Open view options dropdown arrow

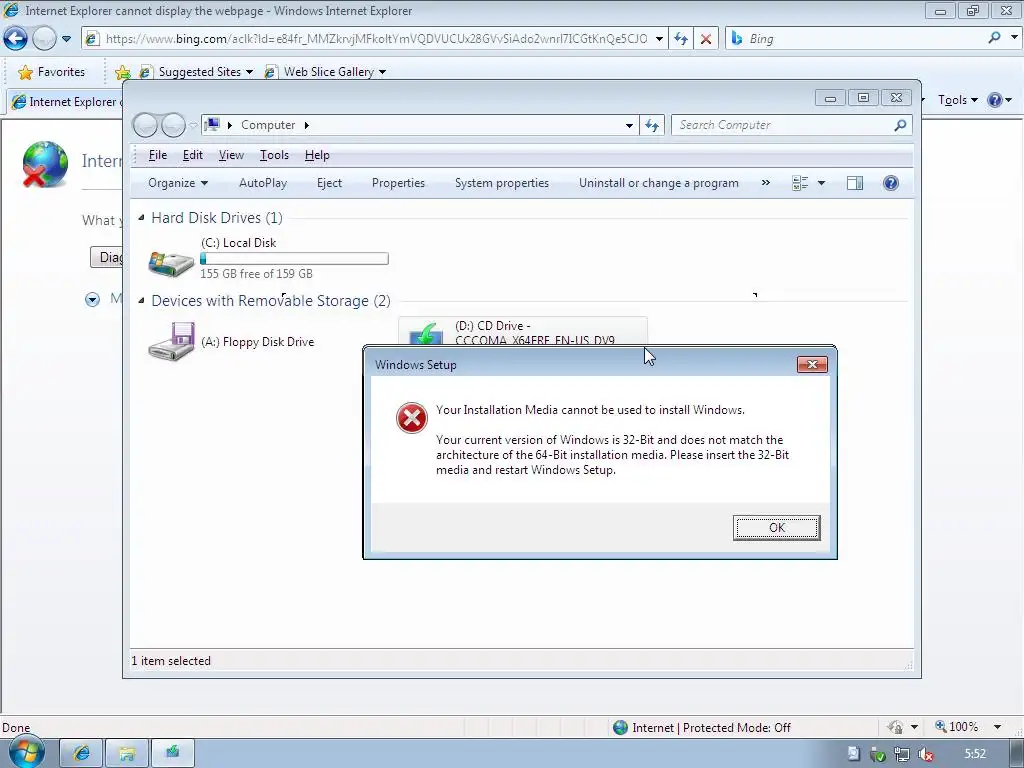822,184
